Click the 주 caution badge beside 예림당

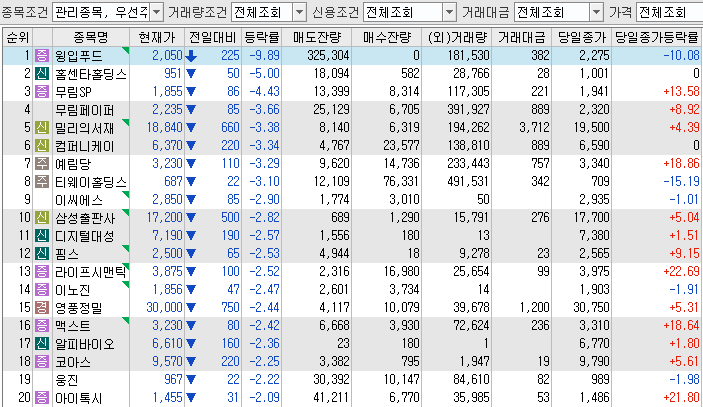tap(42, 164)
